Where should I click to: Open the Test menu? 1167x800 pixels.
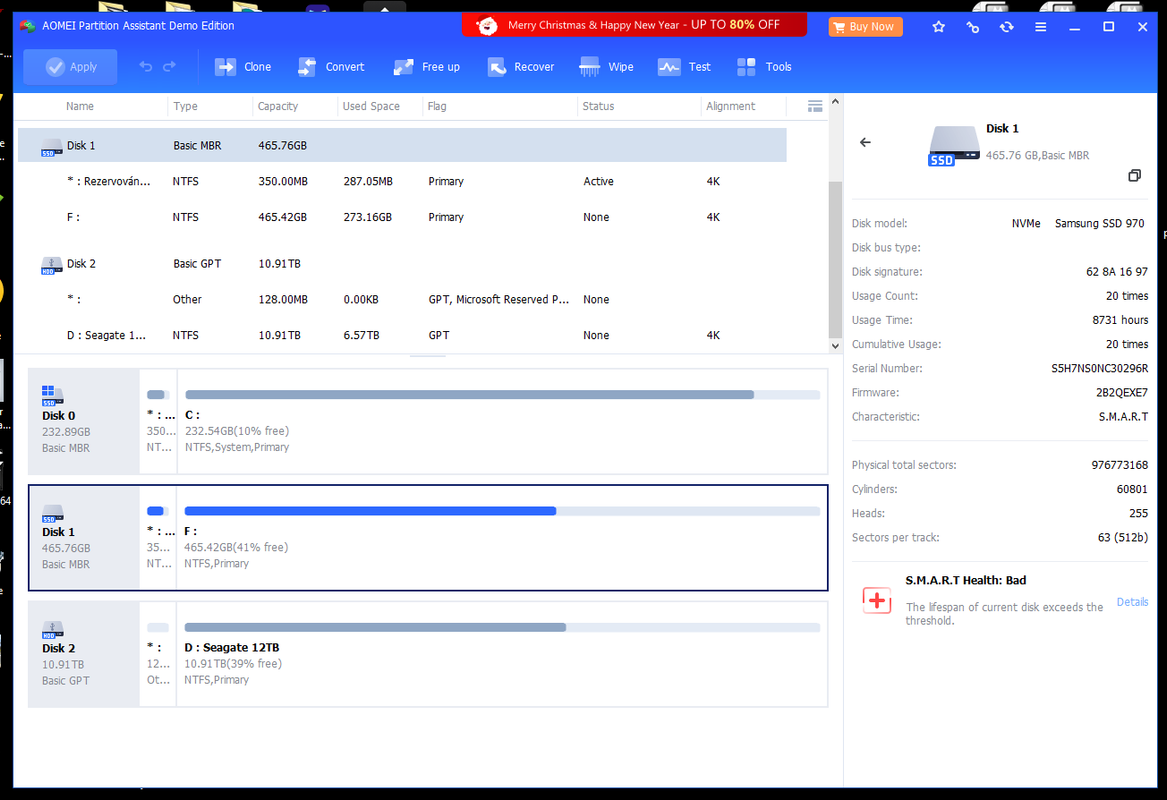[684, 67]
